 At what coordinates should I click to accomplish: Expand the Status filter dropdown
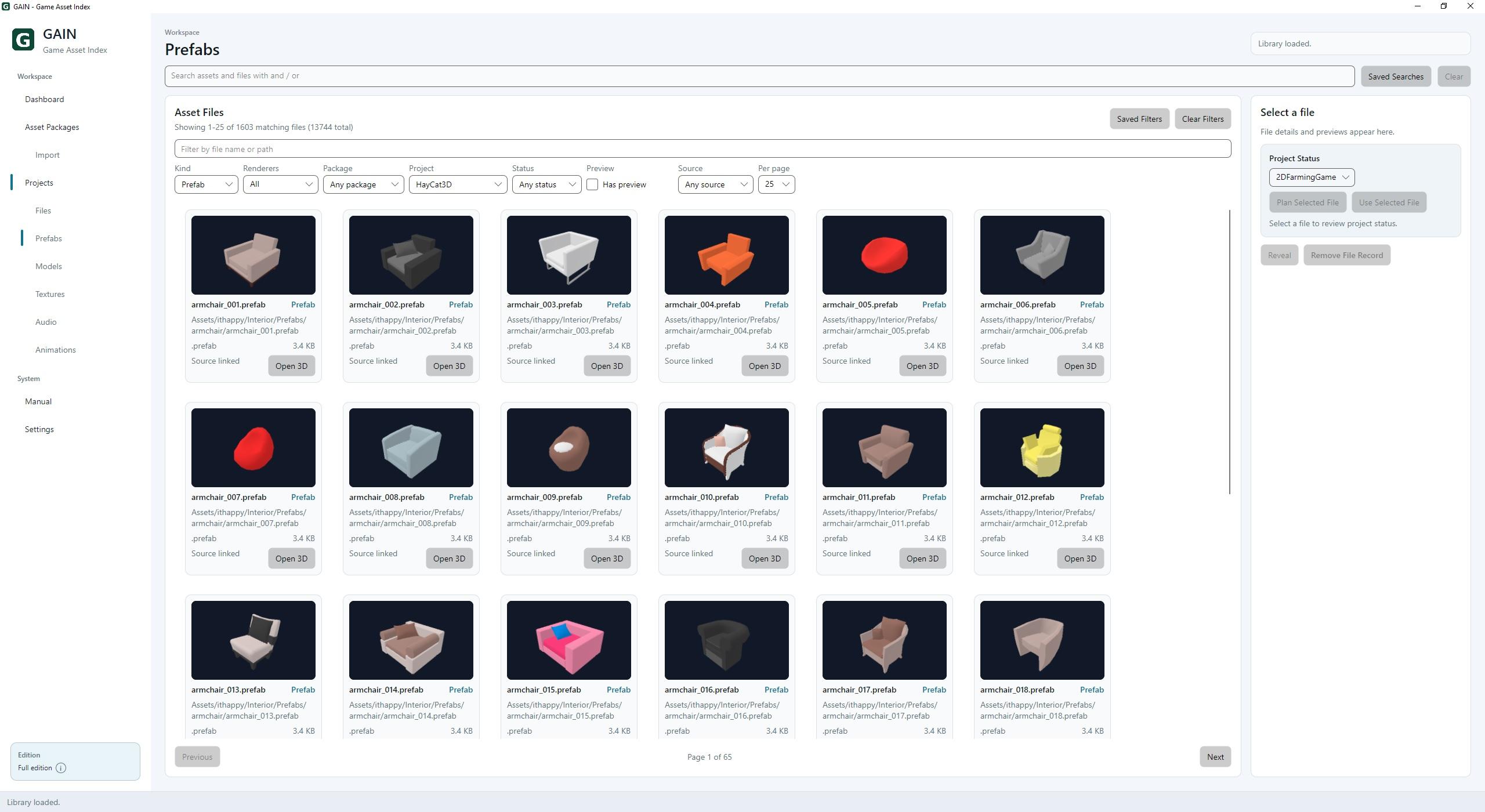(x=546, y=184)
